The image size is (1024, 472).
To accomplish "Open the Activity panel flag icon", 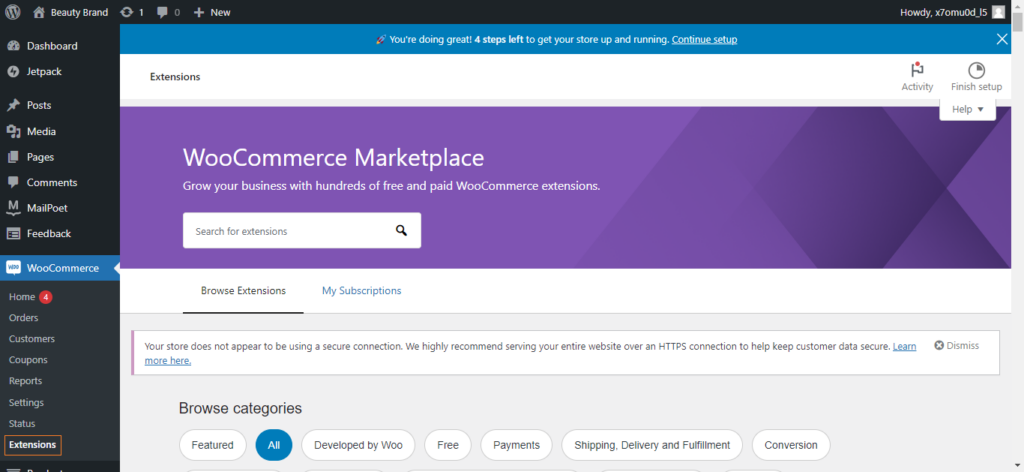I will tap(917, 77).
